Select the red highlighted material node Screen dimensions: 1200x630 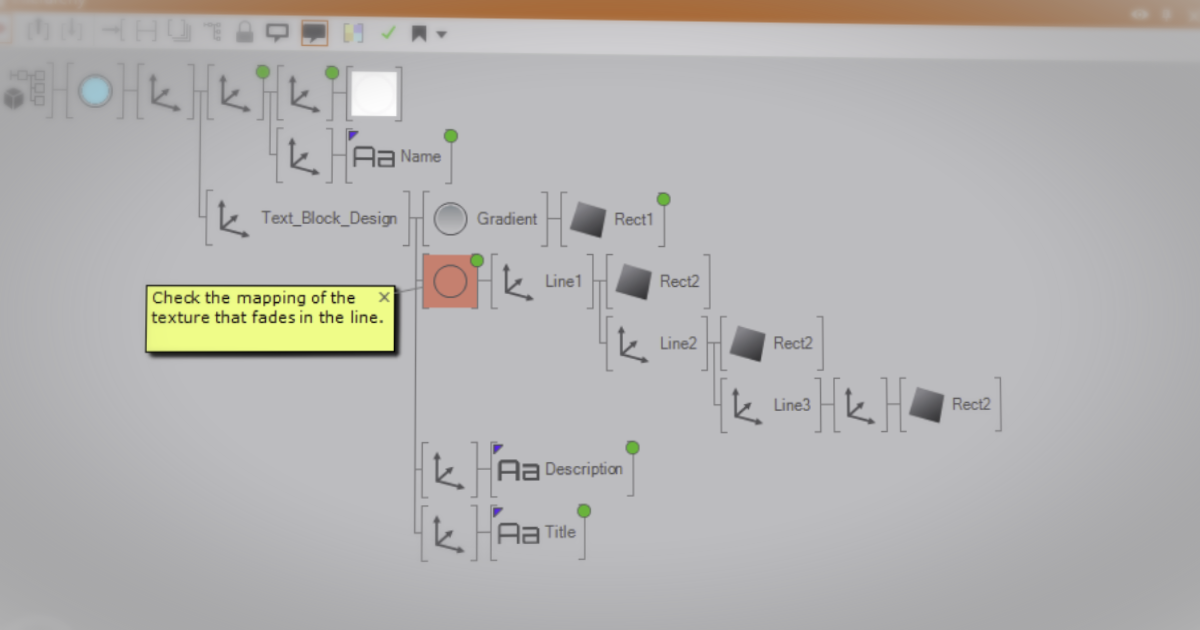450,281
